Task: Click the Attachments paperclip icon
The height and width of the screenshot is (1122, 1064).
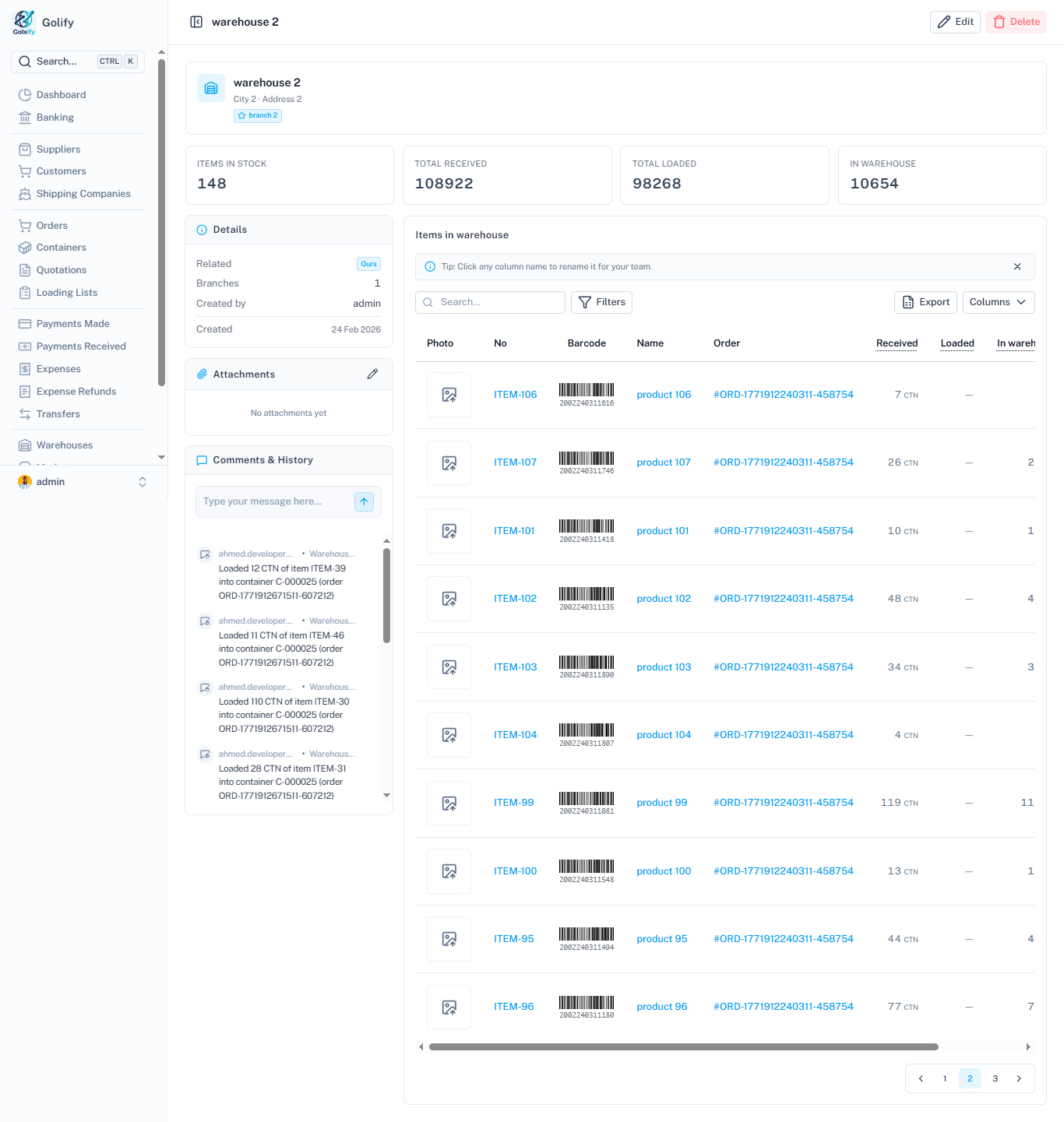Action: (x=202, y=375)
